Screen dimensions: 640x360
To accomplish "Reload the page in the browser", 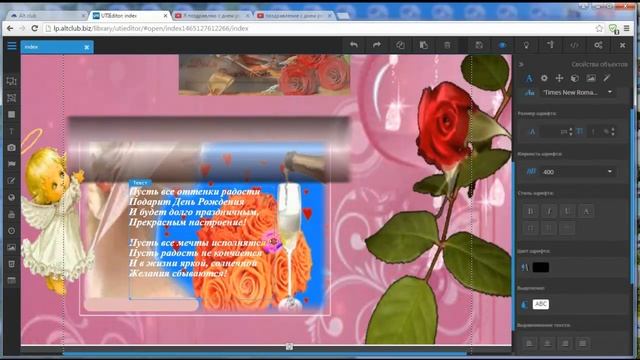I will coord(35,28).
